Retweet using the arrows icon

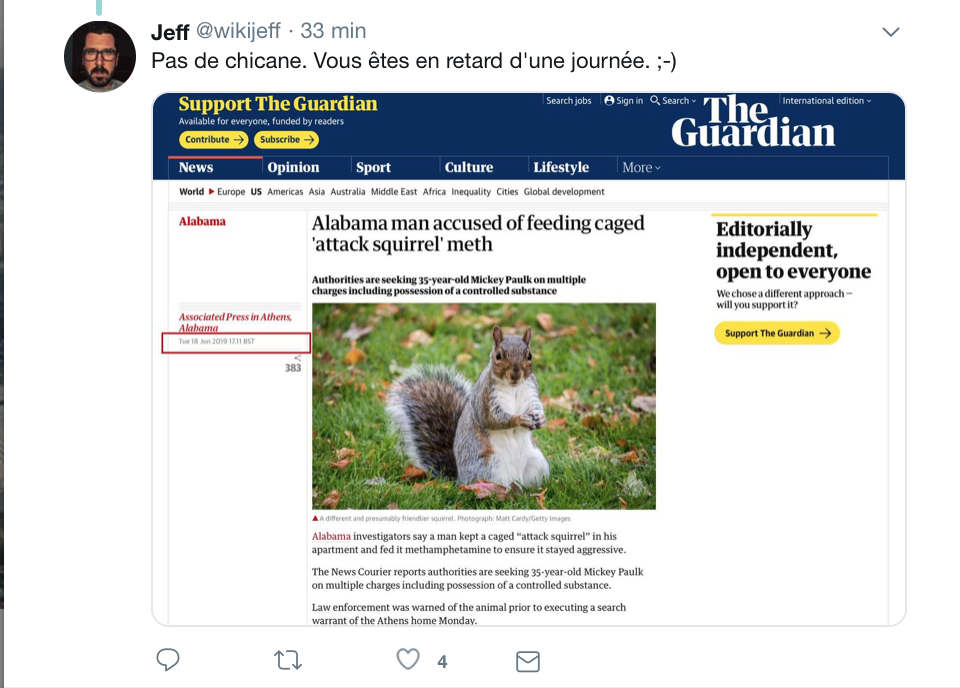288,660
